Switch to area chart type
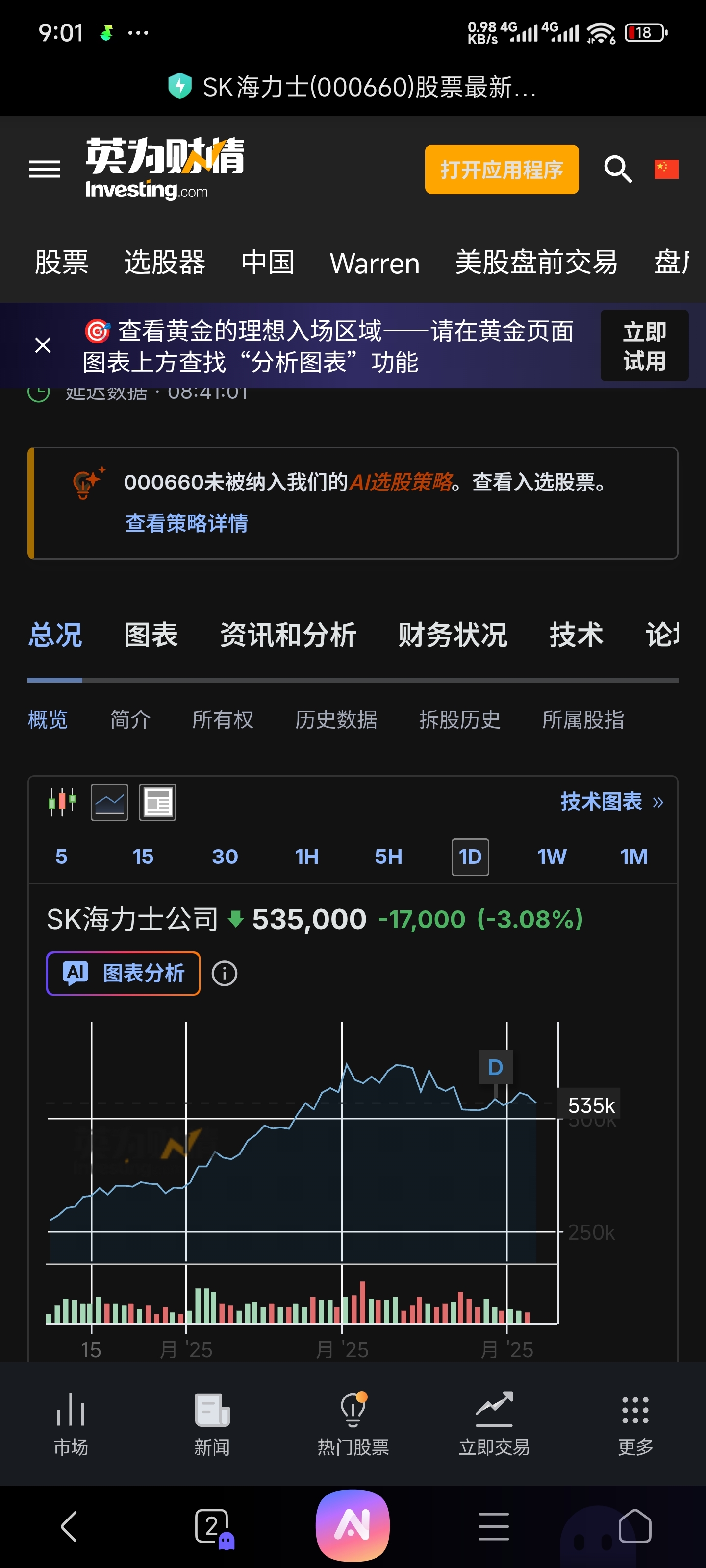 click(x=110, y=802)
